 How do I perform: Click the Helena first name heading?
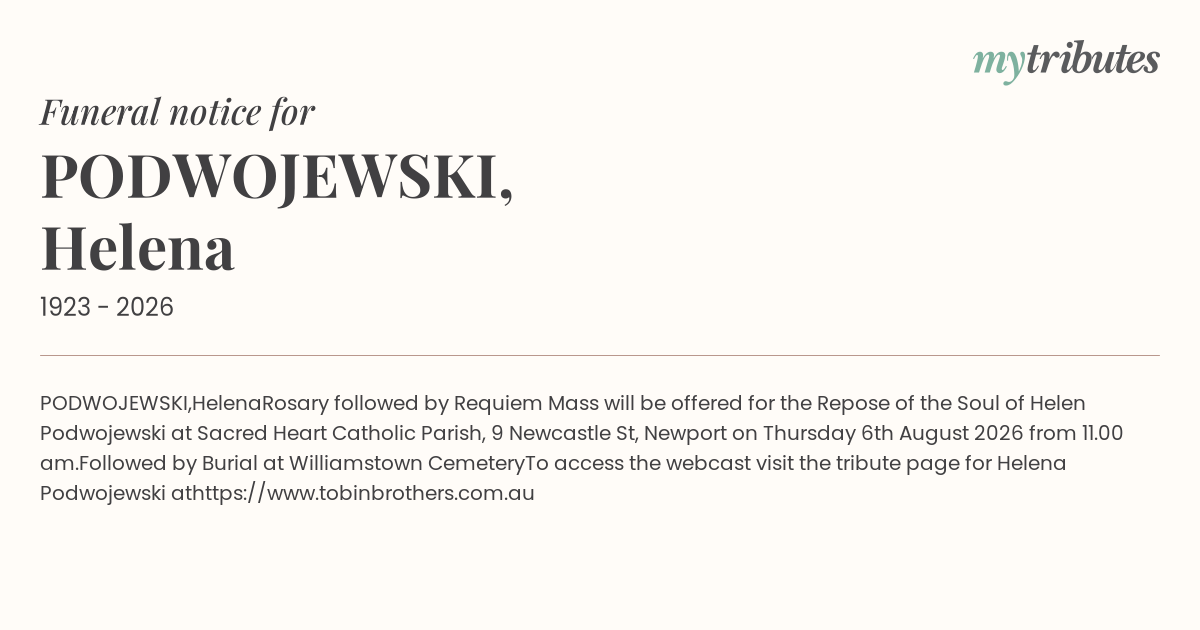[138, 247]
